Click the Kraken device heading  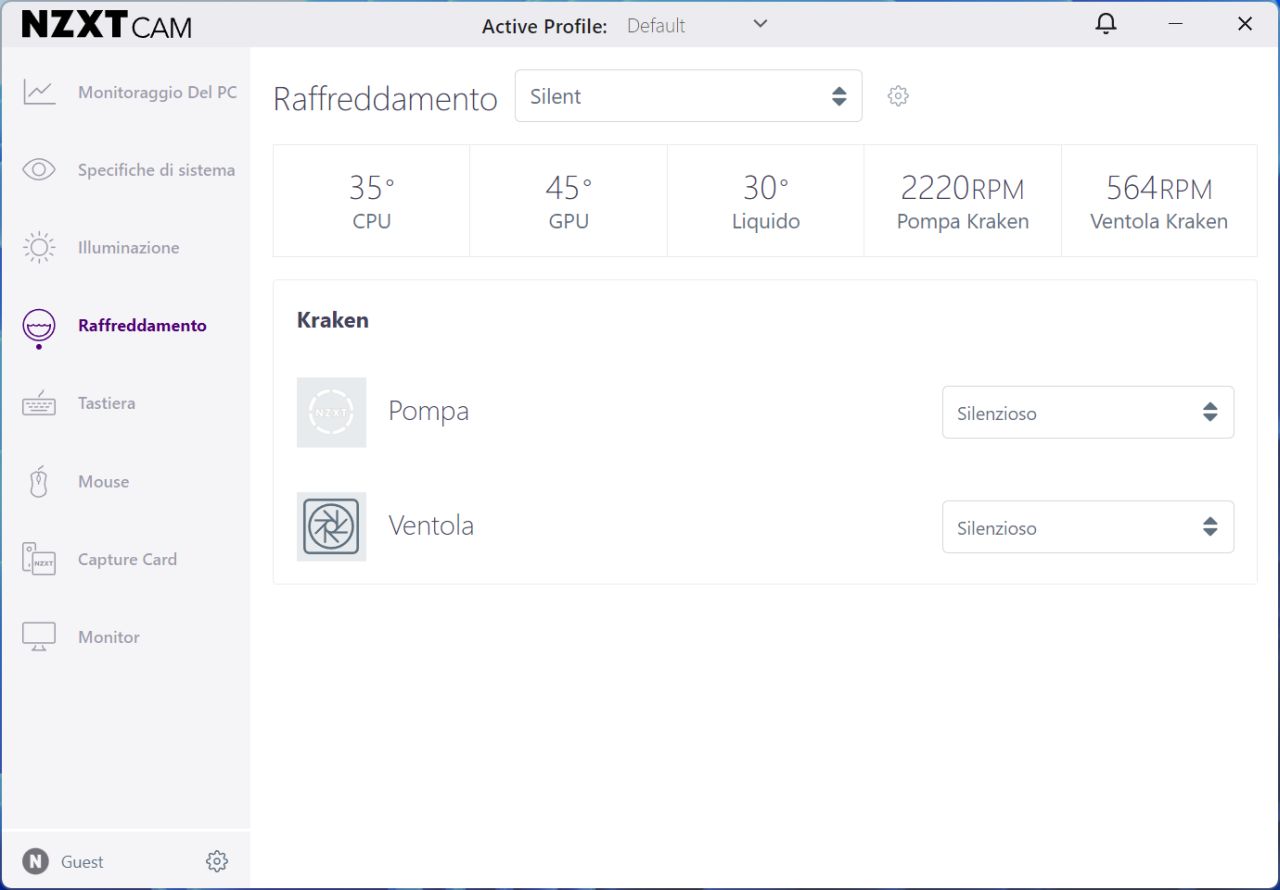[x=333, y=320]
